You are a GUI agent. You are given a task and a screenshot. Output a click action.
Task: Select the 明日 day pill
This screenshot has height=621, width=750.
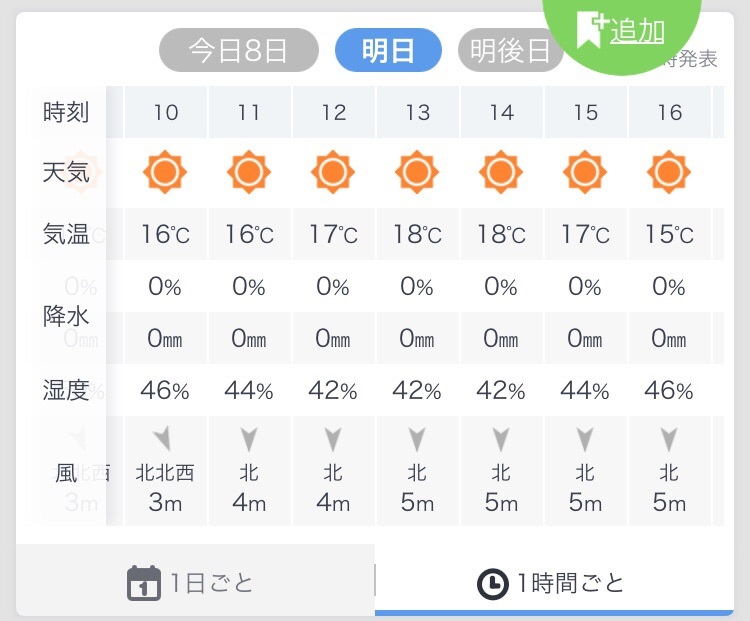[388, 50]
